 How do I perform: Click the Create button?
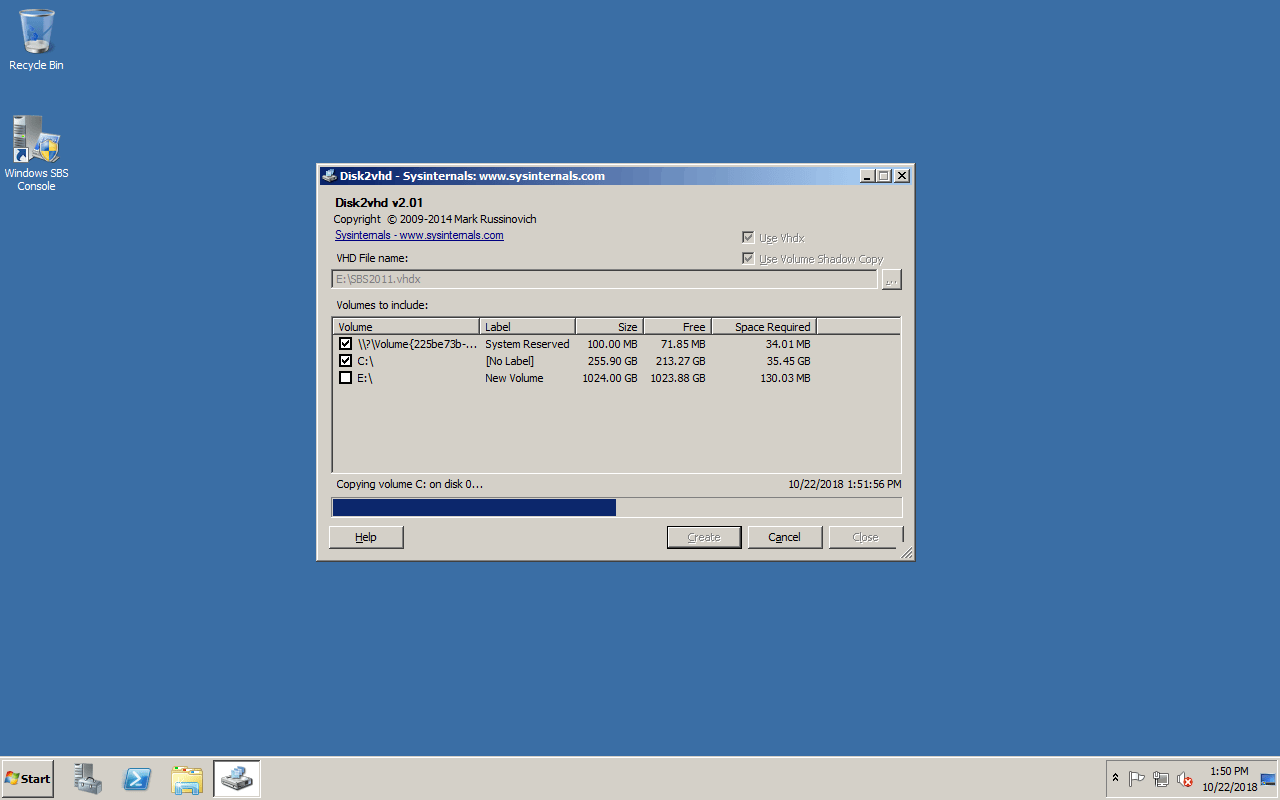tap(704, 537)
